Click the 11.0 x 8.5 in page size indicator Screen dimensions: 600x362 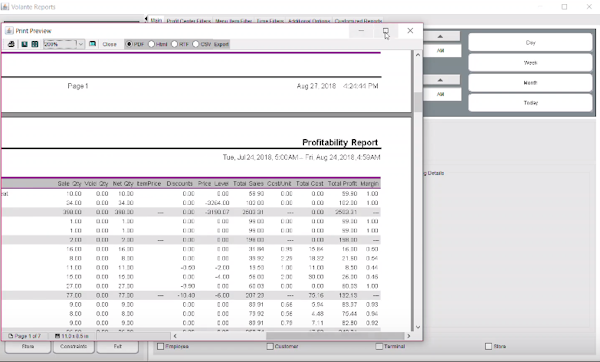point(72,336)
